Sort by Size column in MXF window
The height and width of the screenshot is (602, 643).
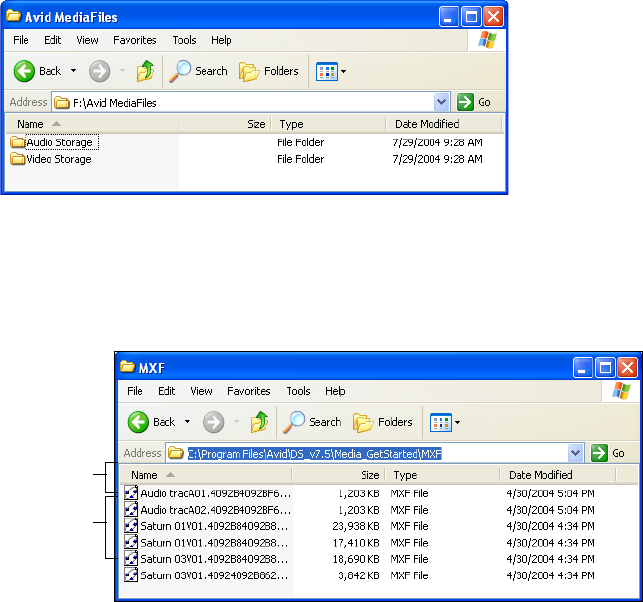tap(339, 475)
